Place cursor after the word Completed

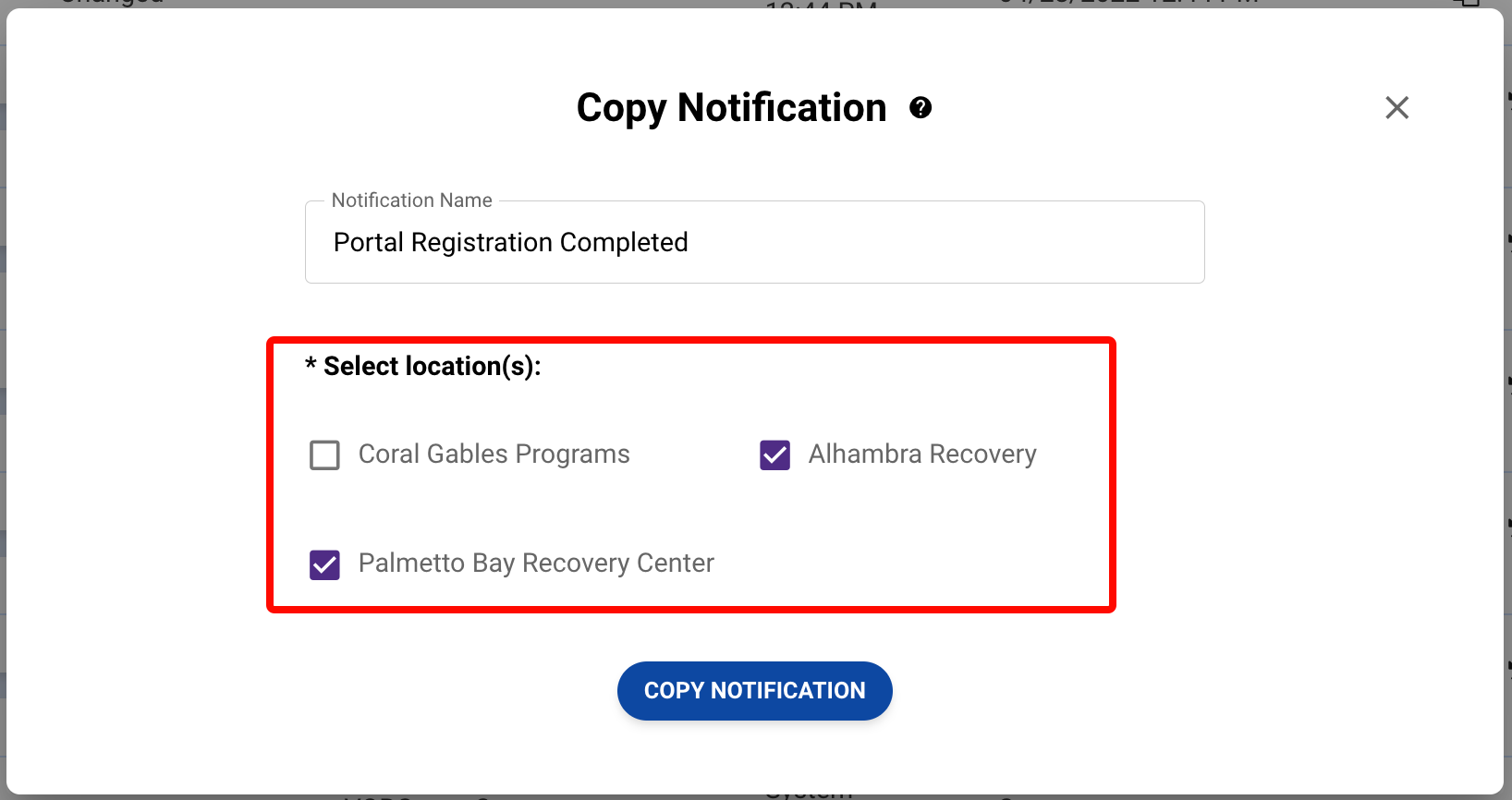689,242
